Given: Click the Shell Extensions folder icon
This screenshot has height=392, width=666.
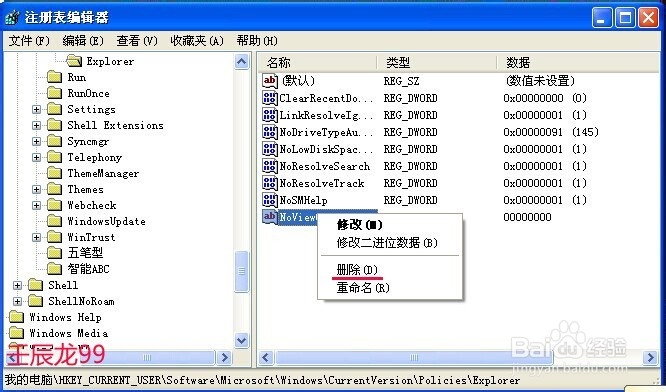Looking at the screenshot, I should [54, 125].
